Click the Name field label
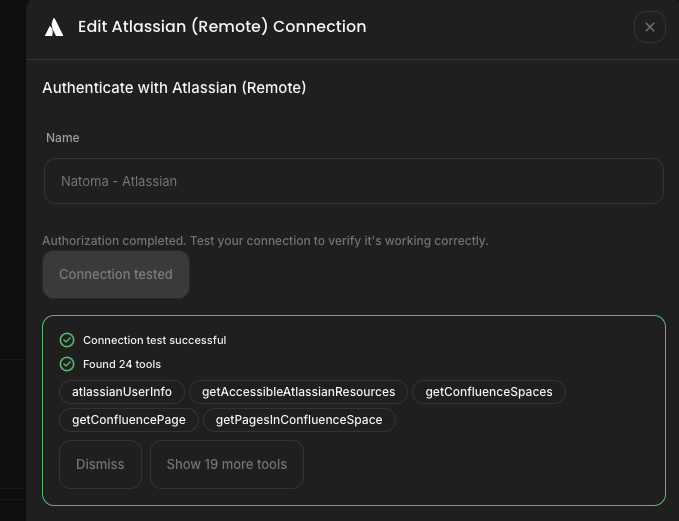 (x=62, y=138)
